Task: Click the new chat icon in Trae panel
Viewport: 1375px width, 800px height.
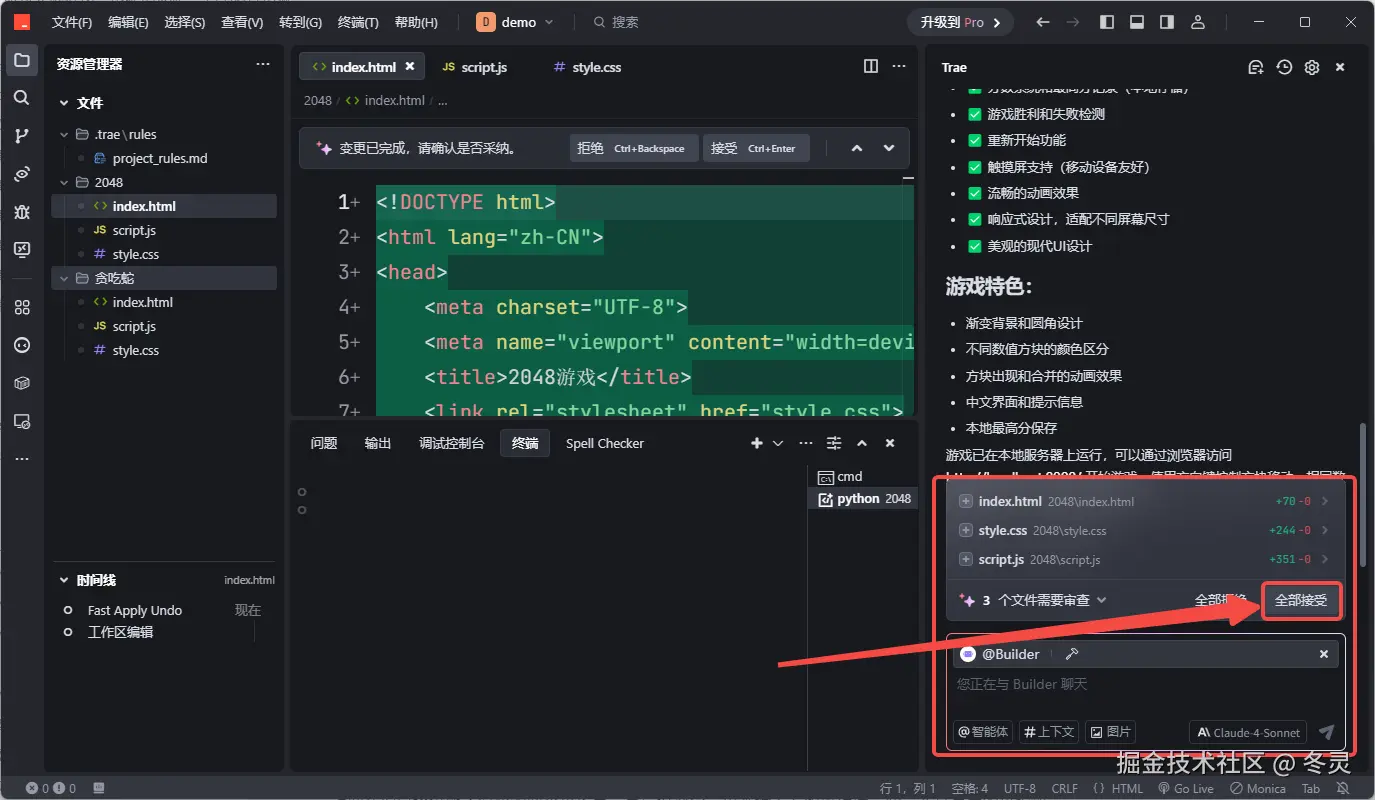Action: (1256, 67)
